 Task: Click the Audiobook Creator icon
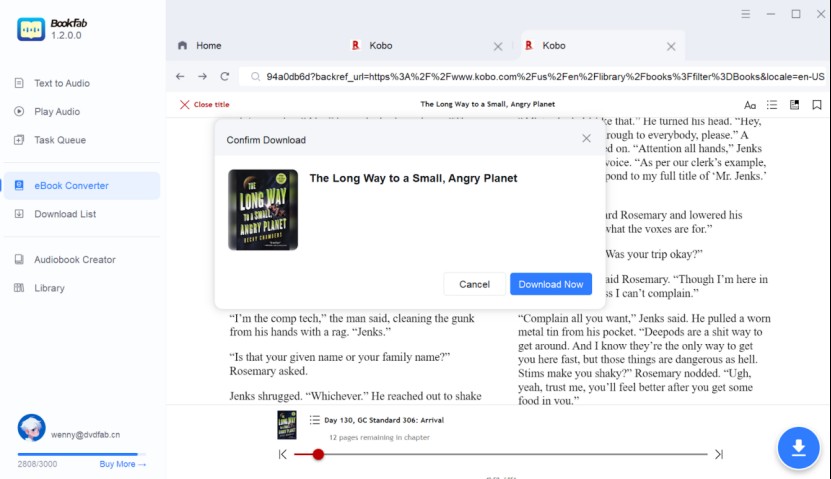[19, 260]
